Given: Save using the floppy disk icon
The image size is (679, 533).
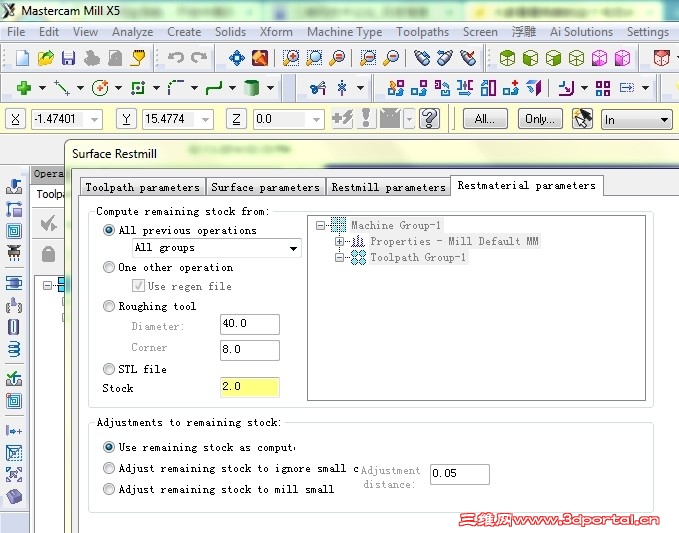Looking at the screenshot, I should (x=68, y=58).
